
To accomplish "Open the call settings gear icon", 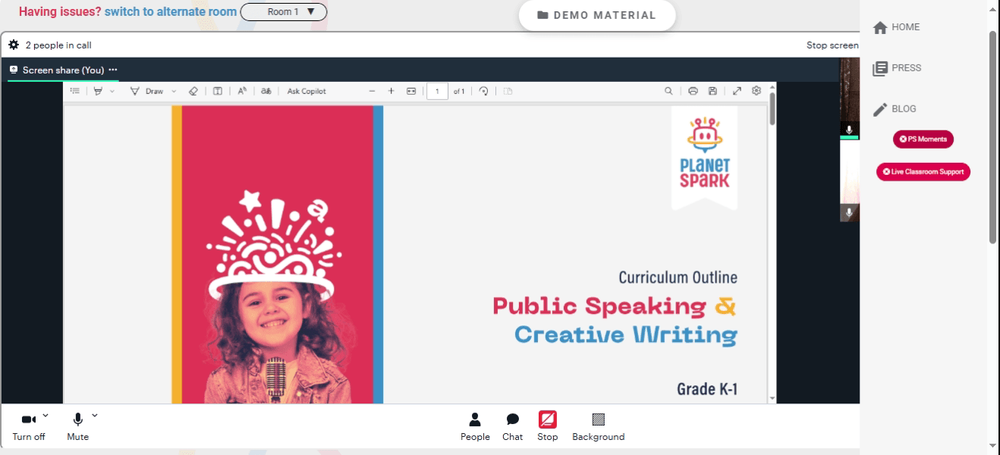I will click(13, 45).
